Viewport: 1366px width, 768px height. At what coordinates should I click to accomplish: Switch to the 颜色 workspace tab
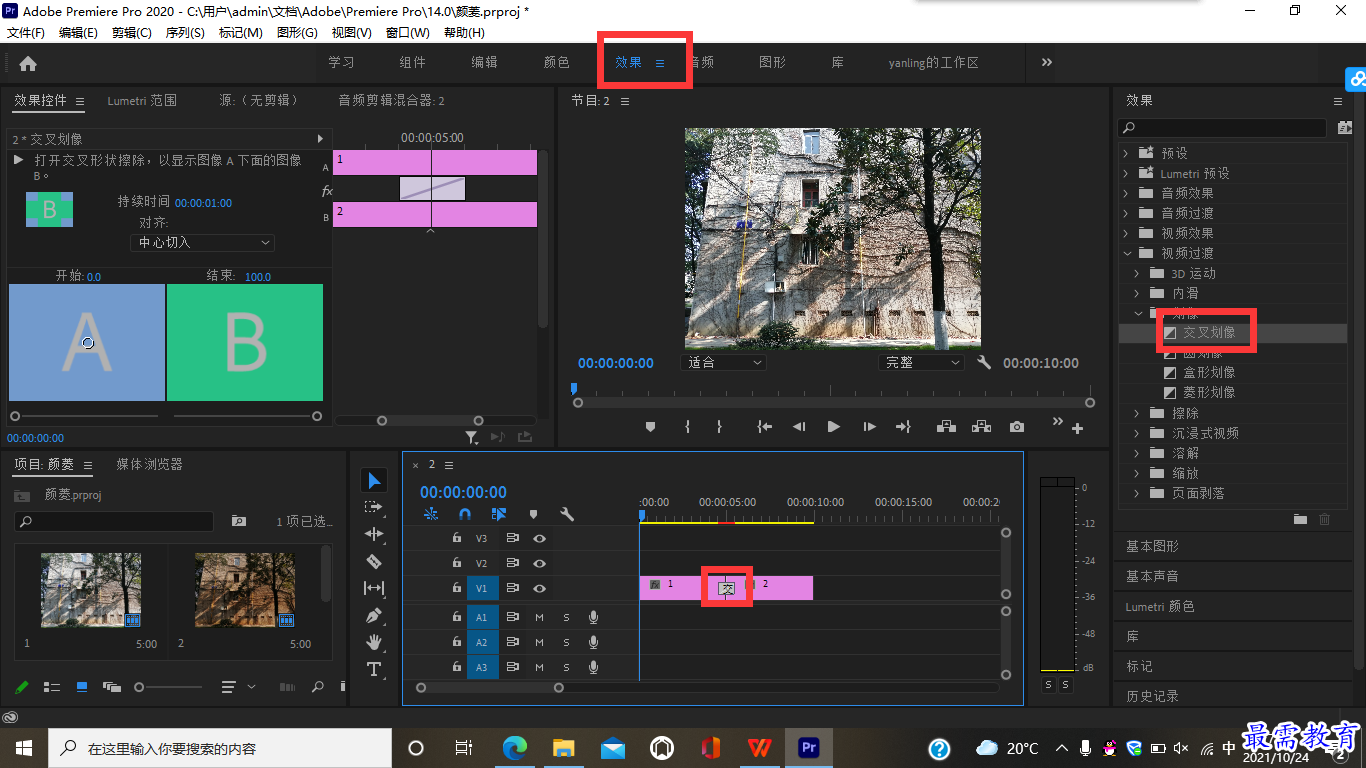pyautogui.click(x=557, y=62)
